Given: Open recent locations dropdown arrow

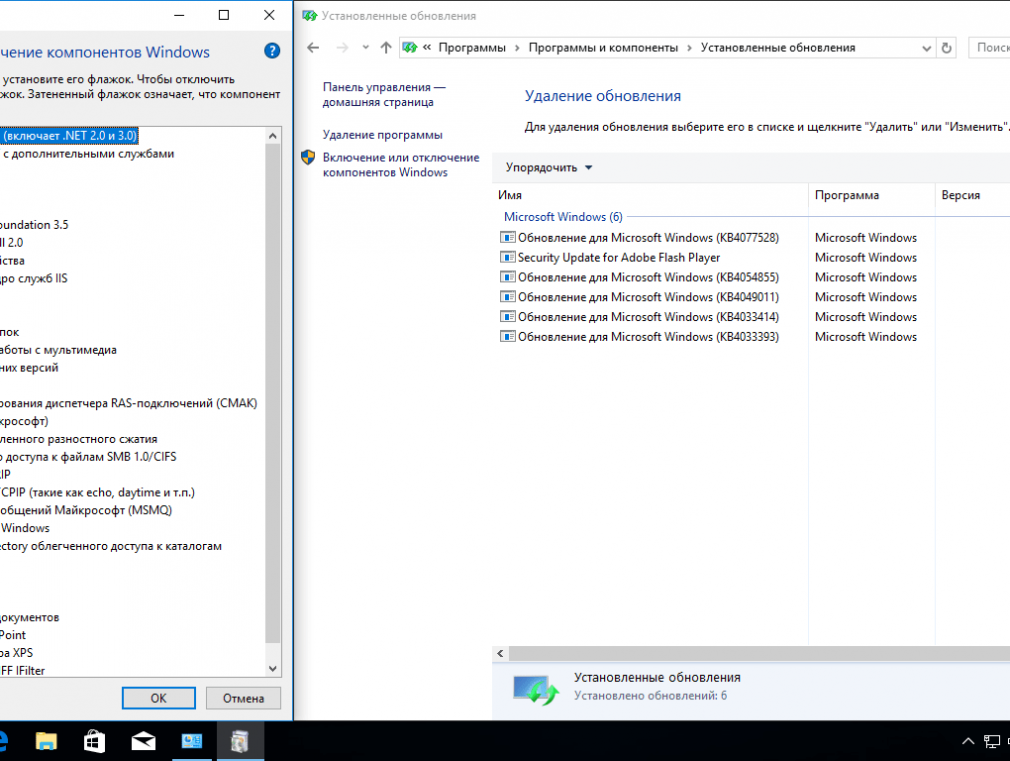Looking at the screenshot, I should click(365, 48).
